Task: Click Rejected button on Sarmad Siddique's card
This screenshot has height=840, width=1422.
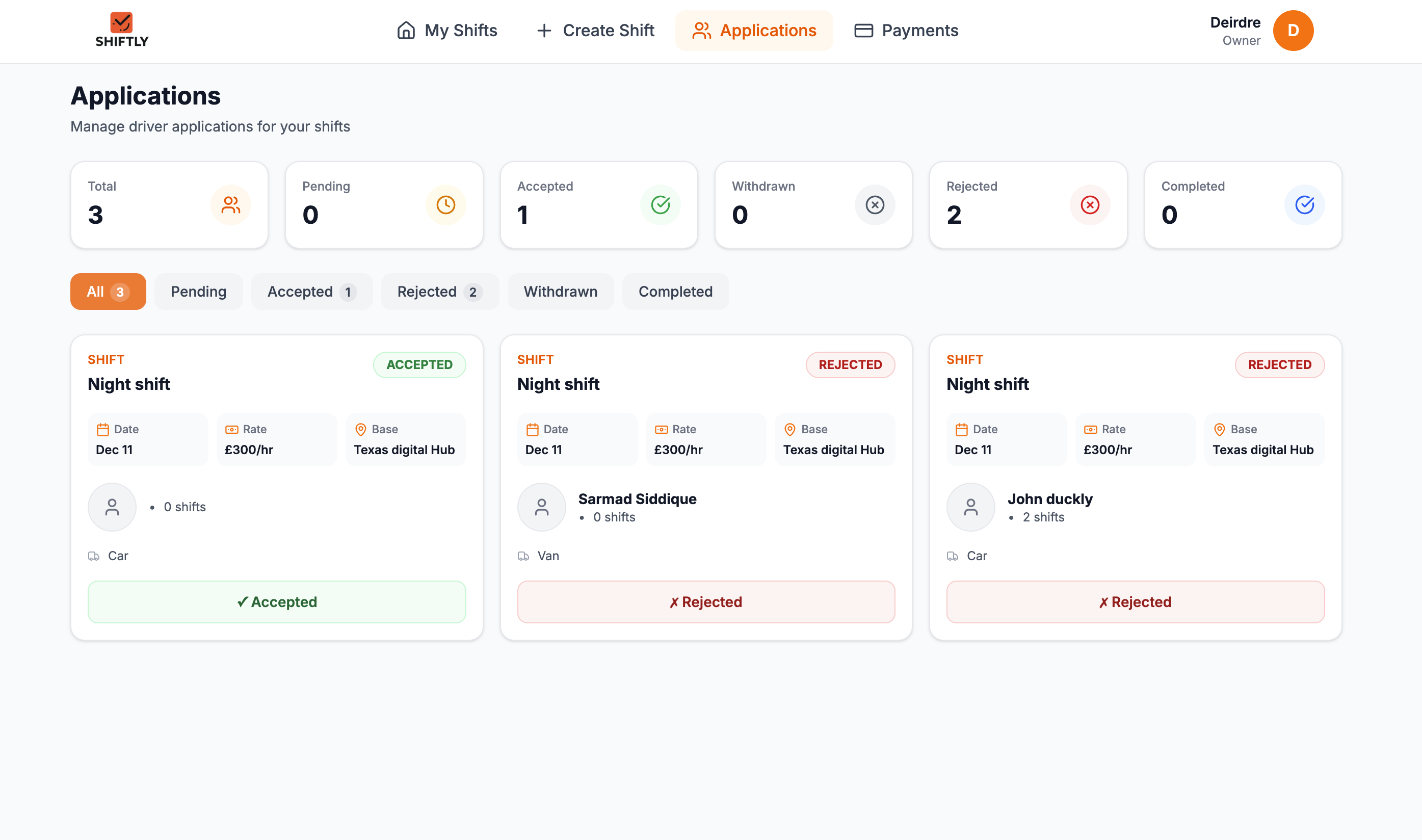Action: pos(705,601)
